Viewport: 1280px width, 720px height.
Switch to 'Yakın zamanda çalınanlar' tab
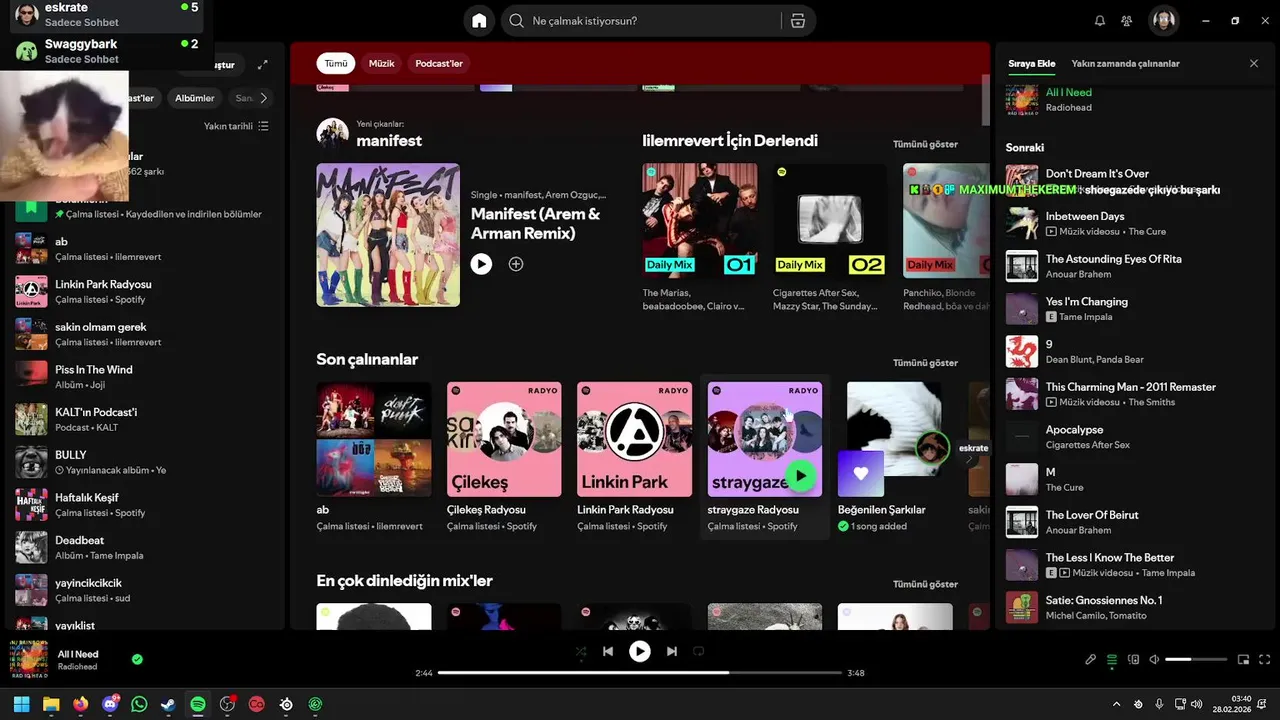click(x=1125, y=63)
